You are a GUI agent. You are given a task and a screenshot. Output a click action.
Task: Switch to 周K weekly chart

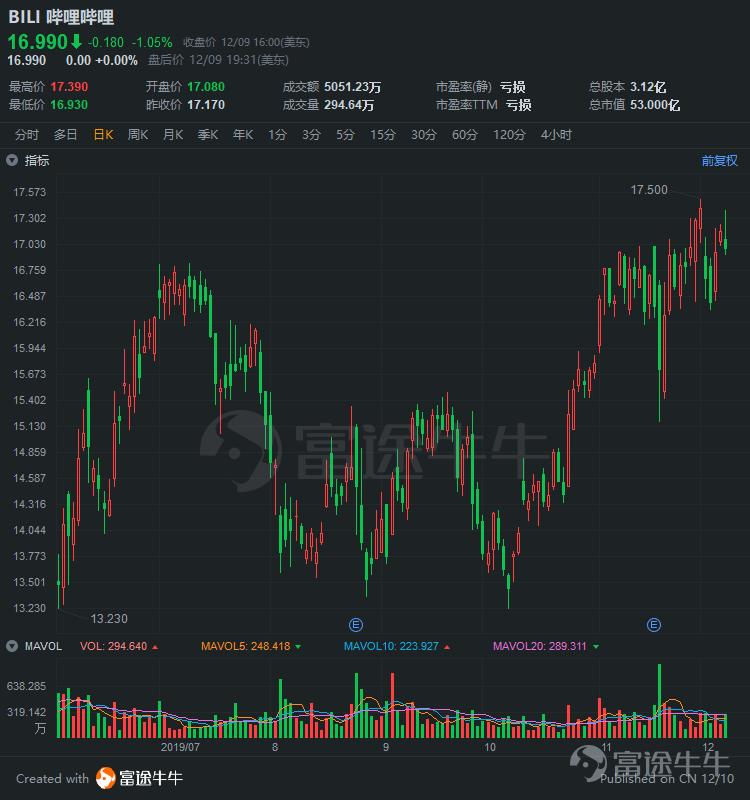pyautogui.click(x=138, y=135)
